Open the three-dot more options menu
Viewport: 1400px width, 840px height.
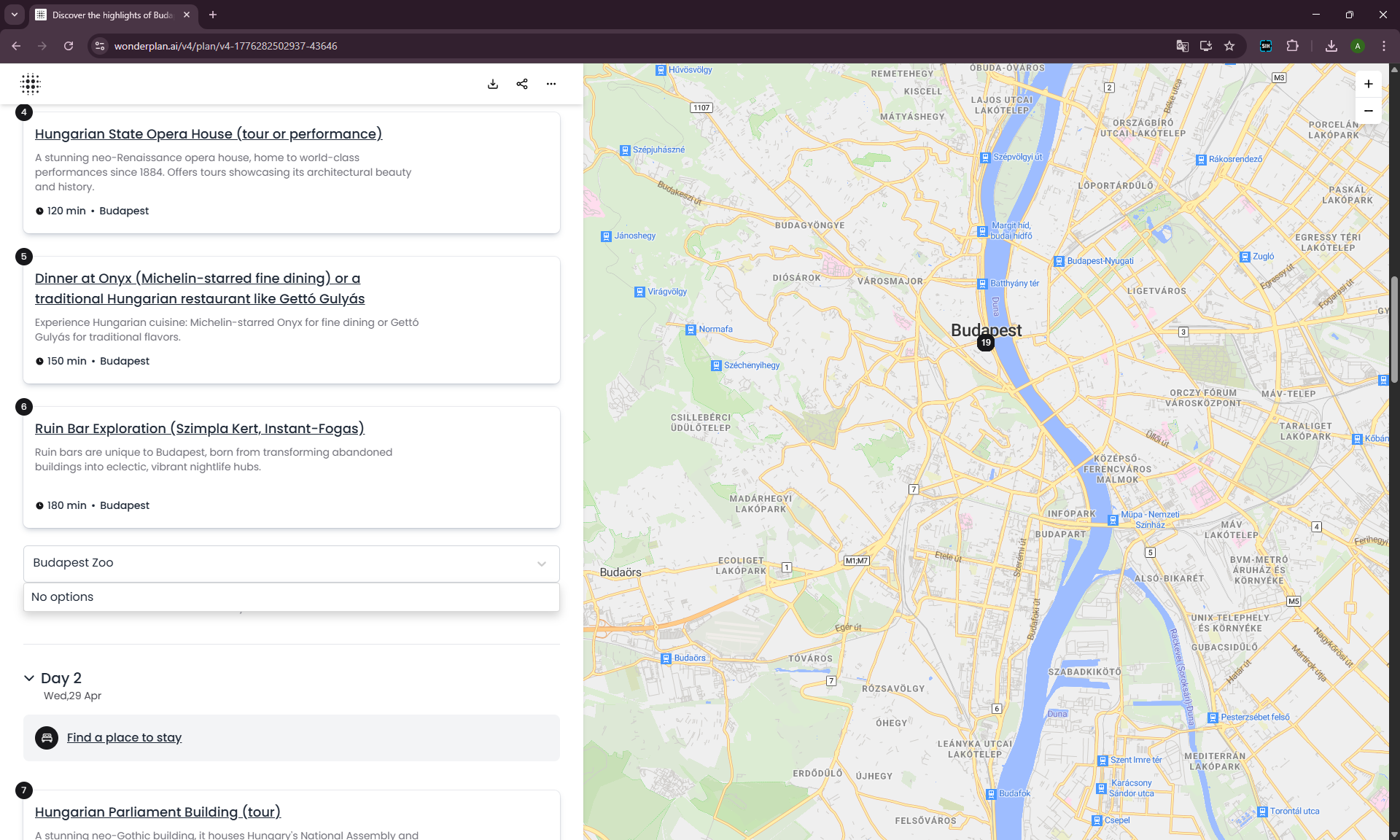click(x=551, y=84)
